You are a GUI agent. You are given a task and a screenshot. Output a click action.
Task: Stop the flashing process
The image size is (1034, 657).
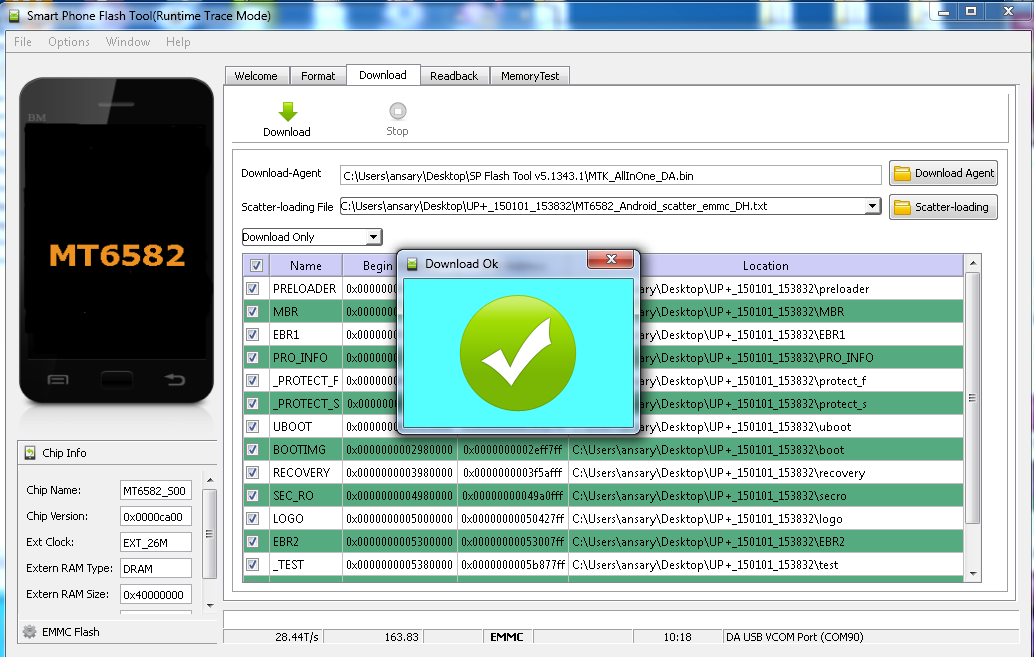pos(397,119)
